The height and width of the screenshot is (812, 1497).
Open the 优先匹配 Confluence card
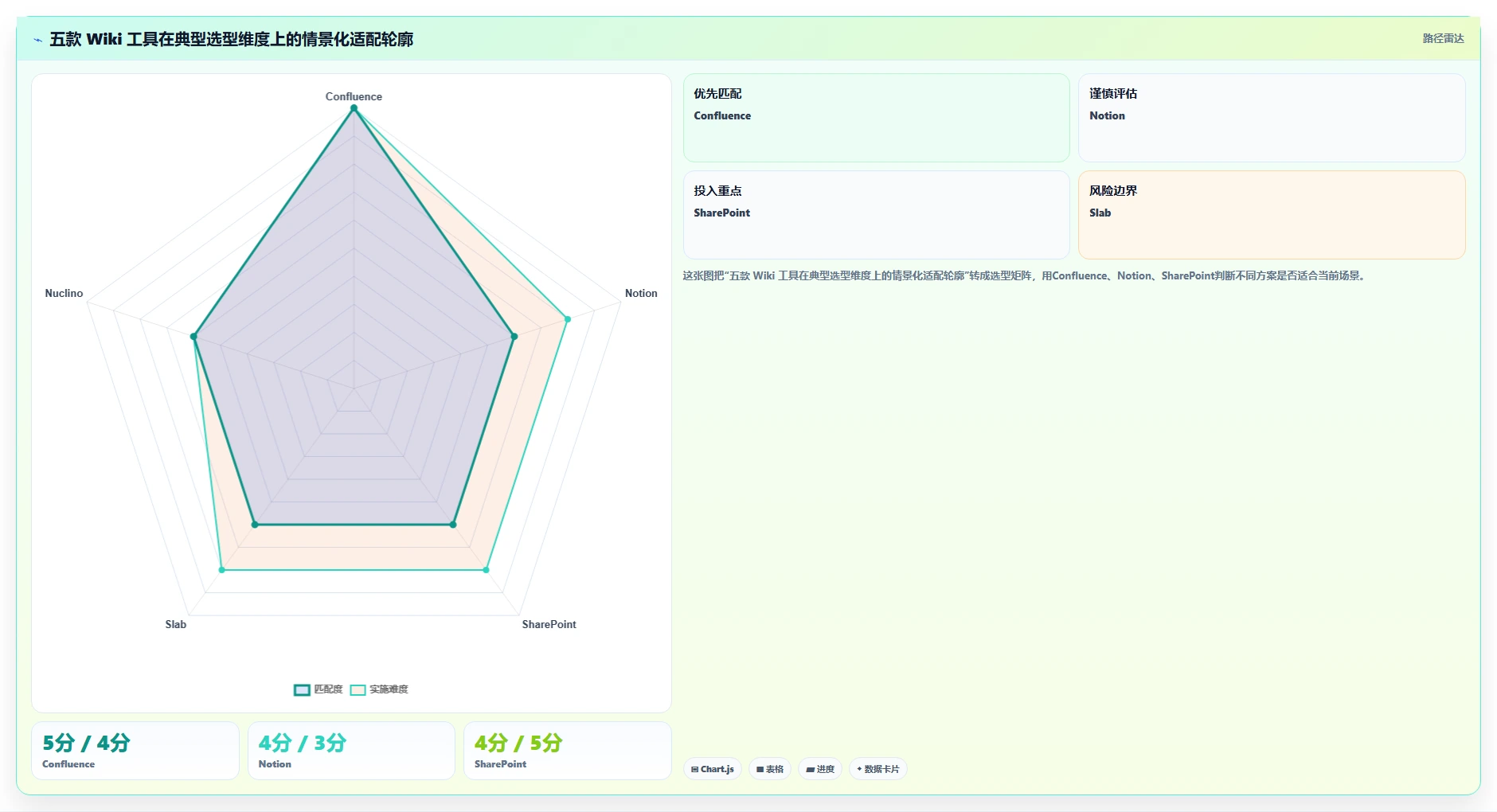point(876,118)
